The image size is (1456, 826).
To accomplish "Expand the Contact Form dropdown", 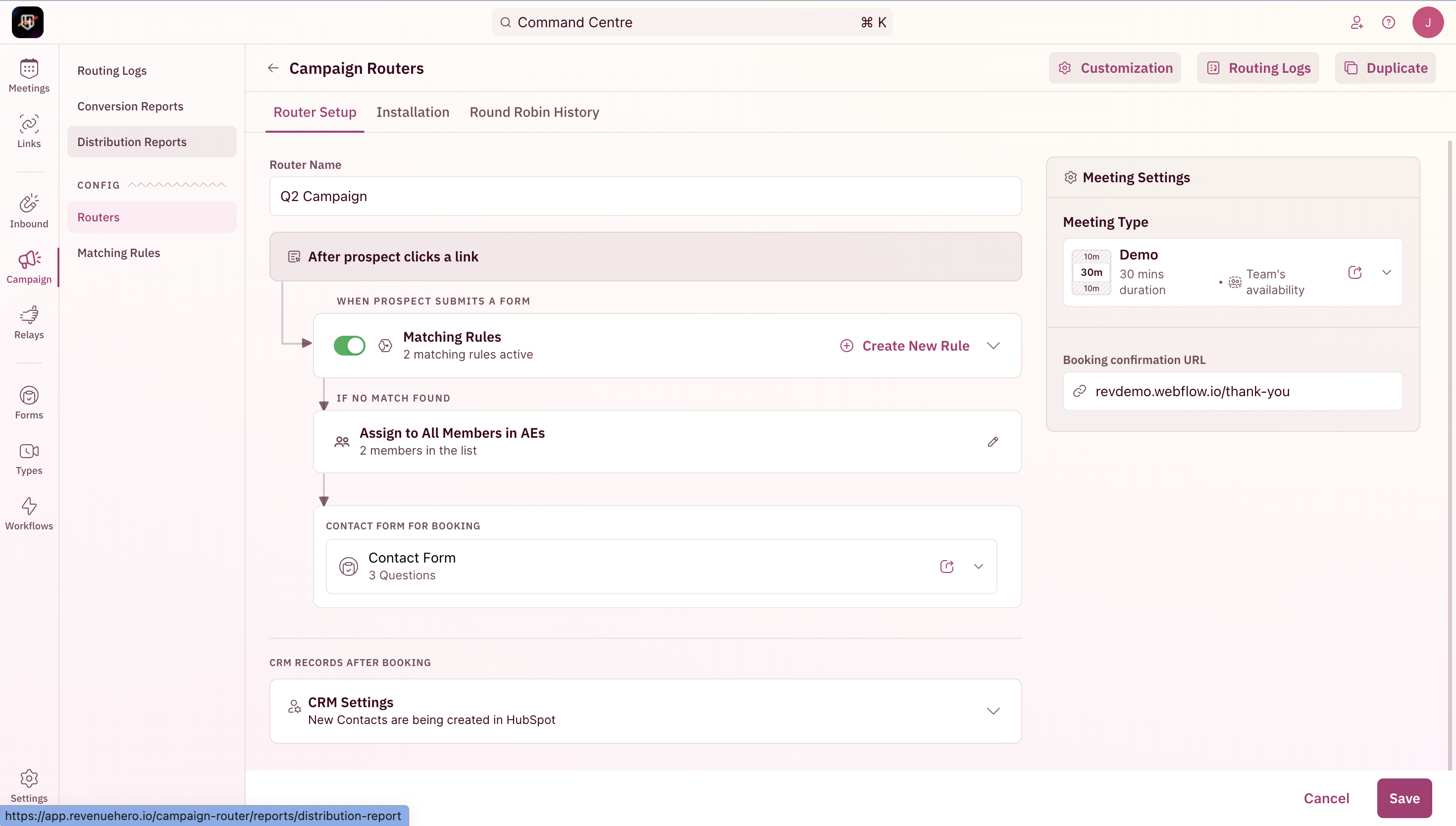I will click(979, 566).
